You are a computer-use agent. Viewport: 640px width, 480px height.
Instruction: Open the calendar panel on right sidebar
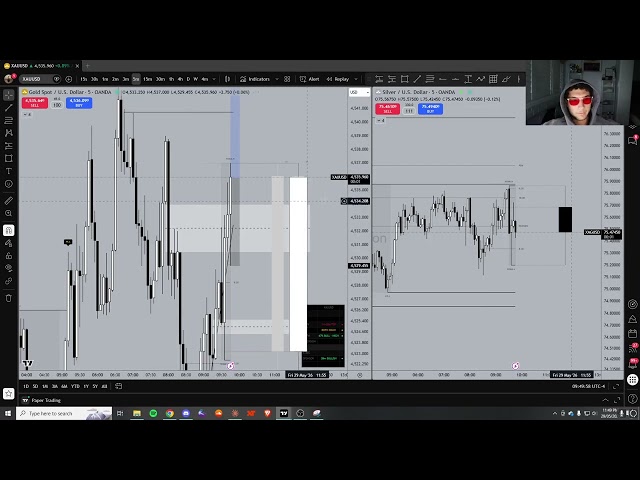click(633, 333)
